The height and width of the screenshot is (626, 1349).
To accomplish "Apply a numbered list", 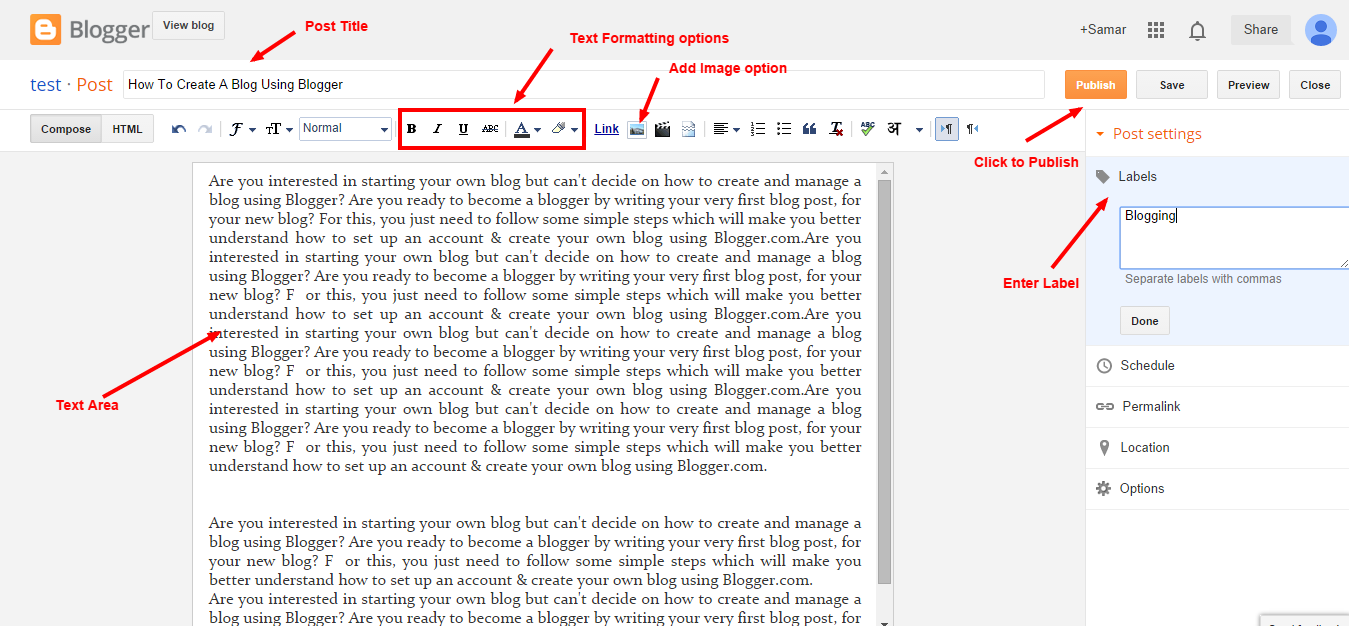I will [758, 129].
